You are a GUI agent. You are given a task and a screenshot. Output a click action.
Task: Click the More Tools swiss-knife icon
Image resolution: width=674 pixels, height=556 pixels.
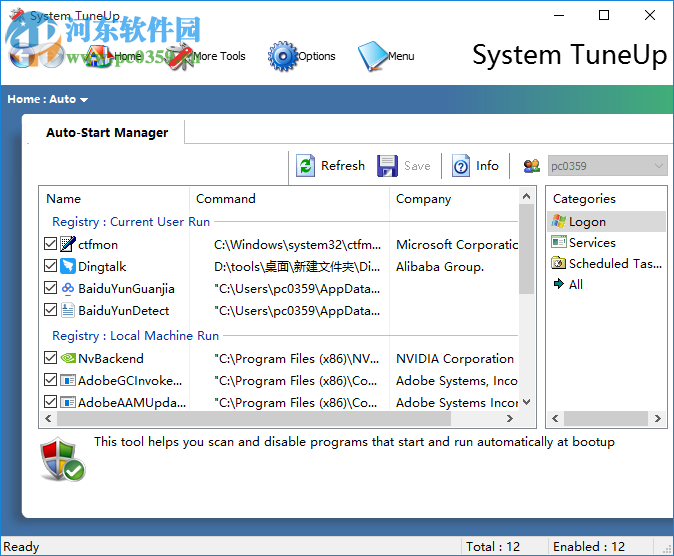[x=180, y=56]
